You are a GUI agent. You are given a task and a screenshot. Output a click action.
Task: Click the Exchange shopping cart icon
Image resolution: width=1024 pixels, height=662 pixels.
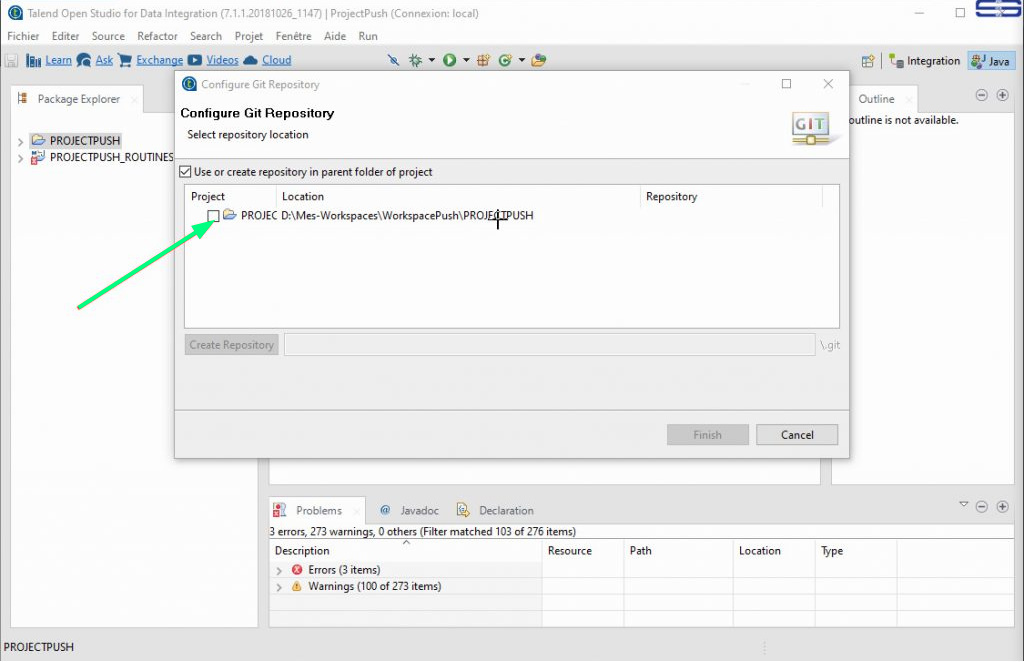pyautogui.click(x=125, y=61)
